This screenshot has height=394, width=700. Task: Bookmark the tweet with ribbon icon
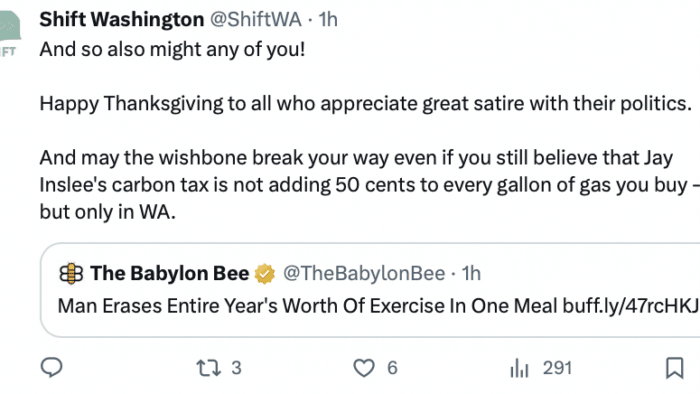(x=675, y=368)
